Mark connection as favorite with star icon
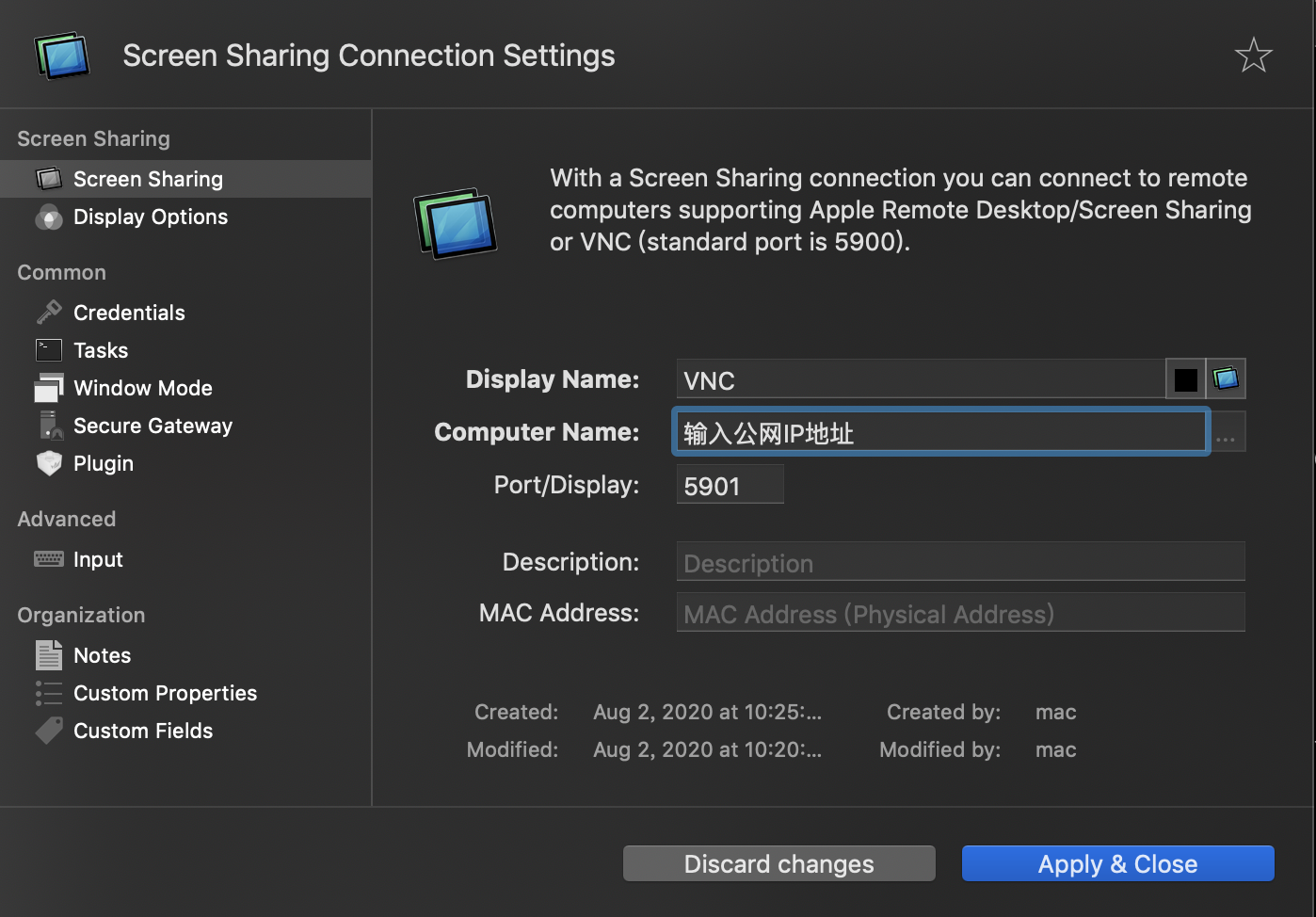 point(1253,56)
